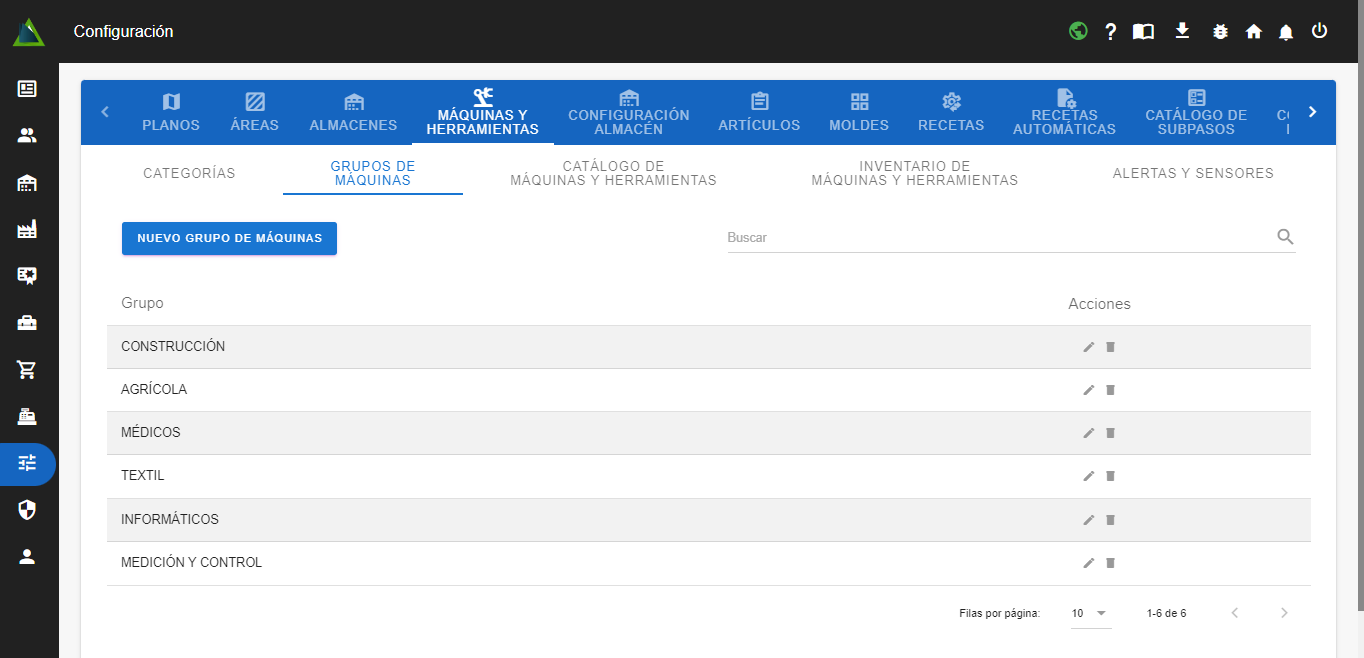Click NUEVO GRUPO DE MÁQUINAS button
Screen dimensions: 1364x658
[x=229, y=238]
